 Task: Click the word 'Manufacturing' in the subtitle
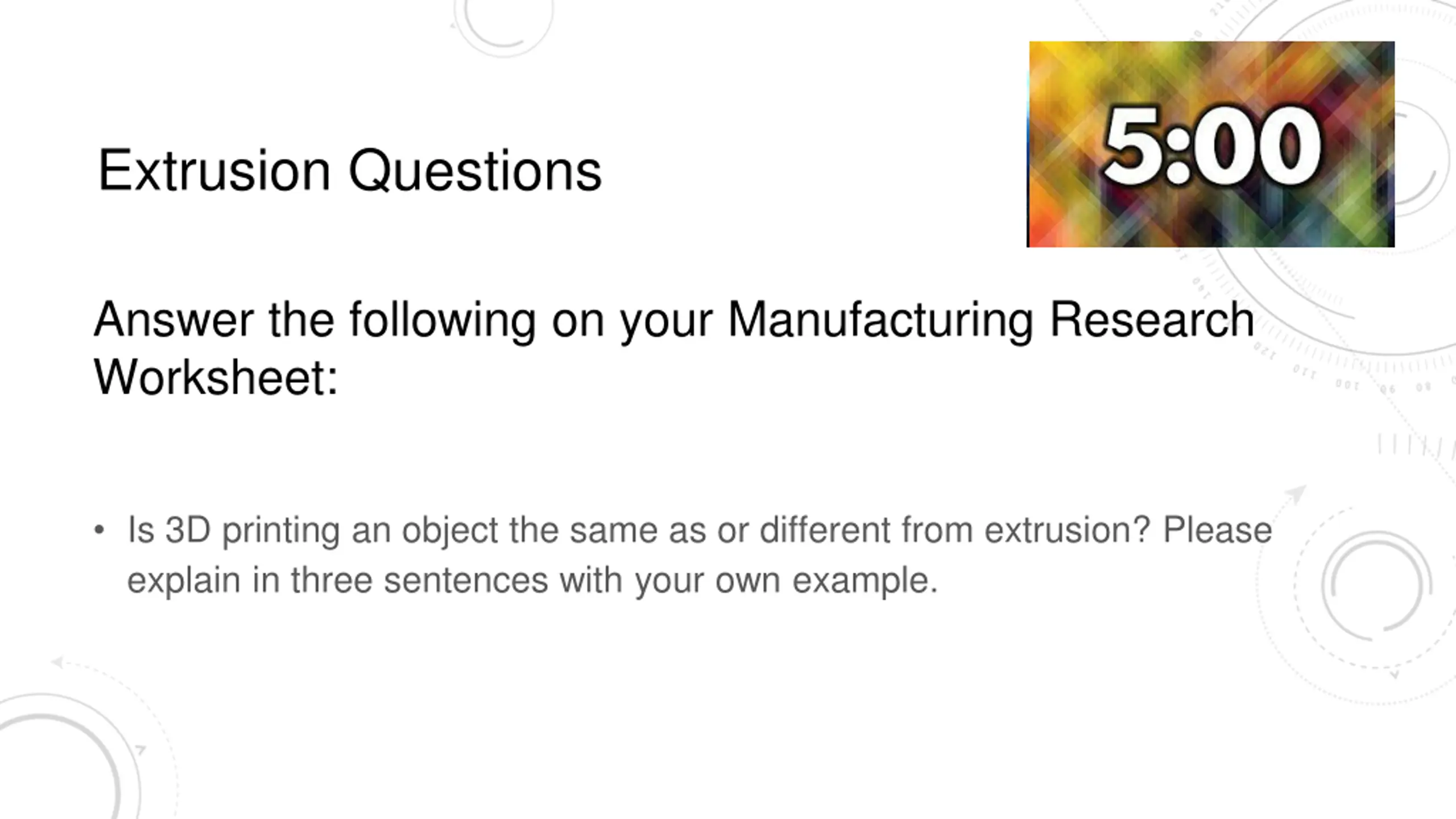(880, 320)
